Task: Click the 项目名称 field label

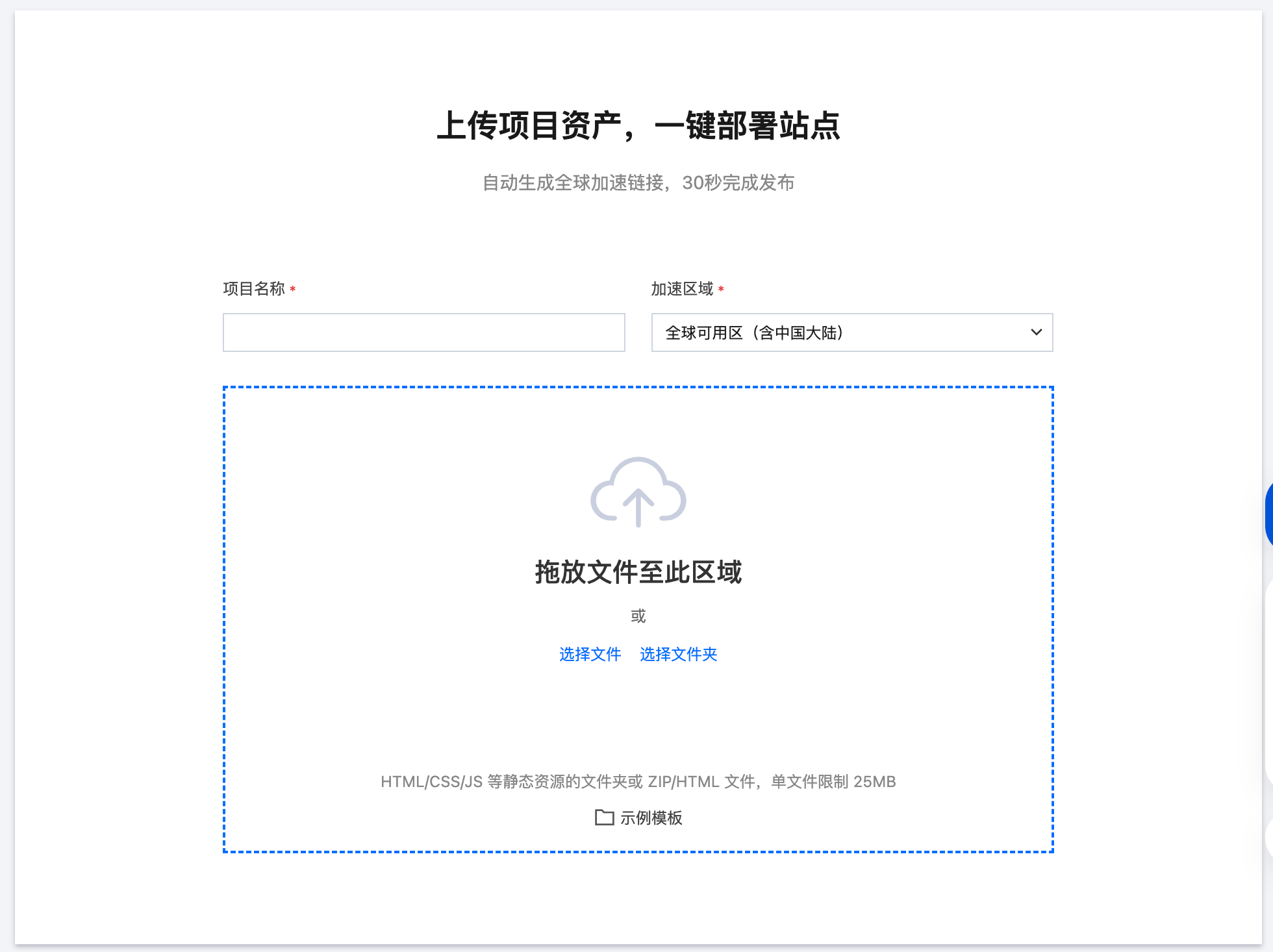Action: point(254,289)
